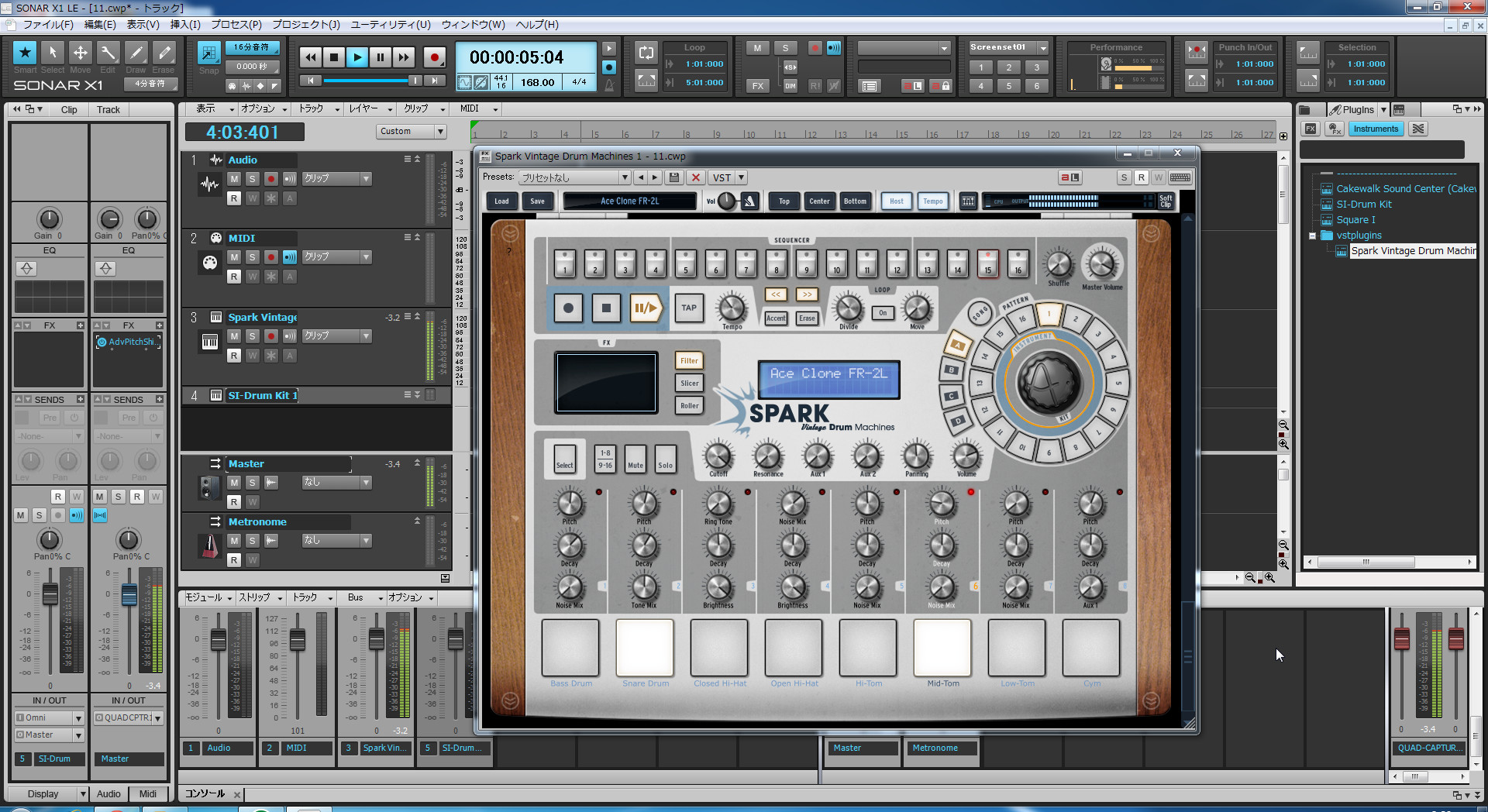The height and width of the screenshot is (812, 1488).
Task: Open the ファイル(F) menu
Action: (x=47, y=25)
